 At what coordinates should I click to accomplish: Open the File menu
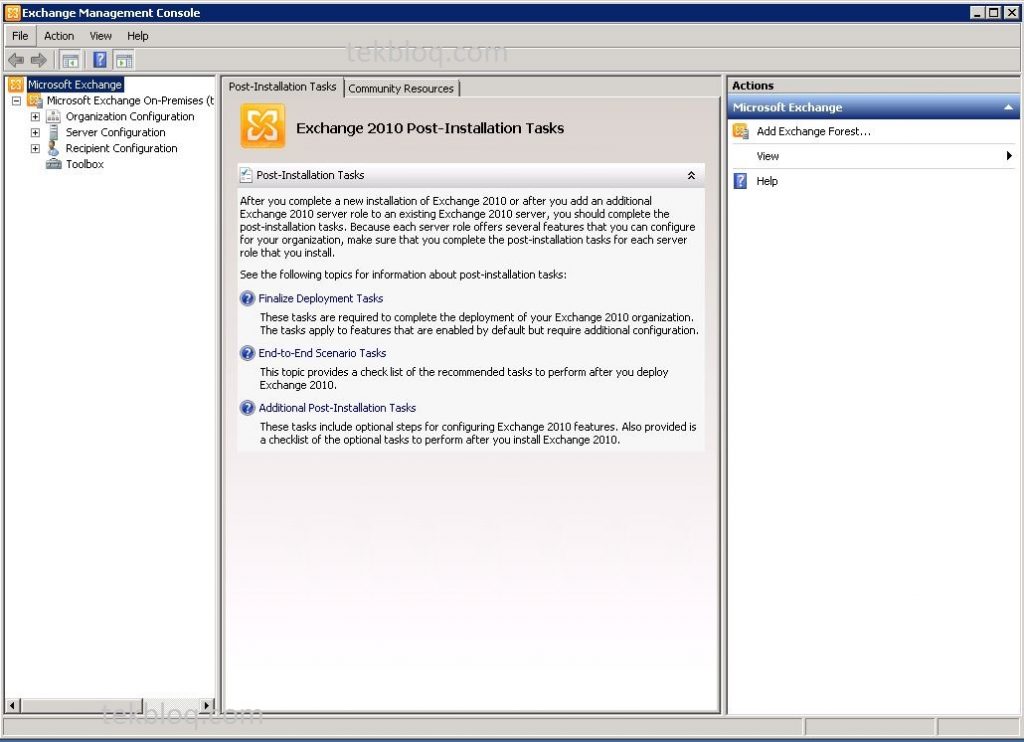click(x=20, y=36)
